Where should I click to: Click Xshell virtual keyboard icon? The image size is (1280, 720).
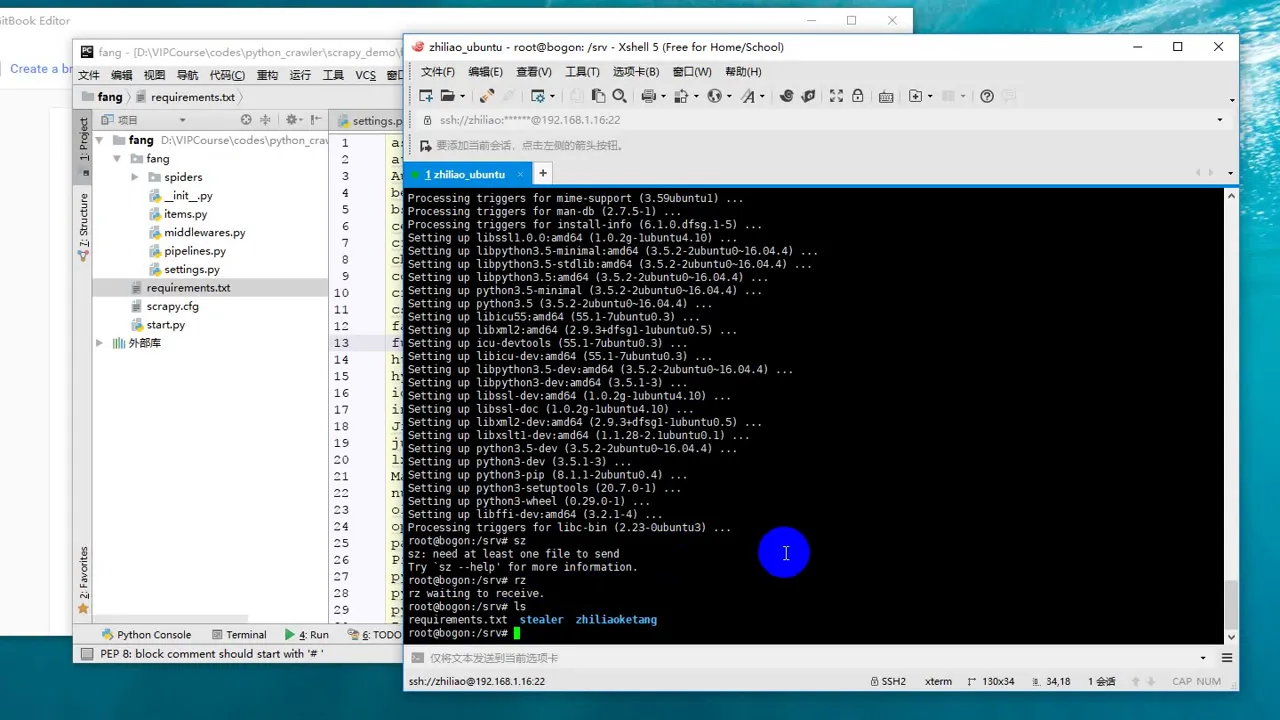point(886,96)
